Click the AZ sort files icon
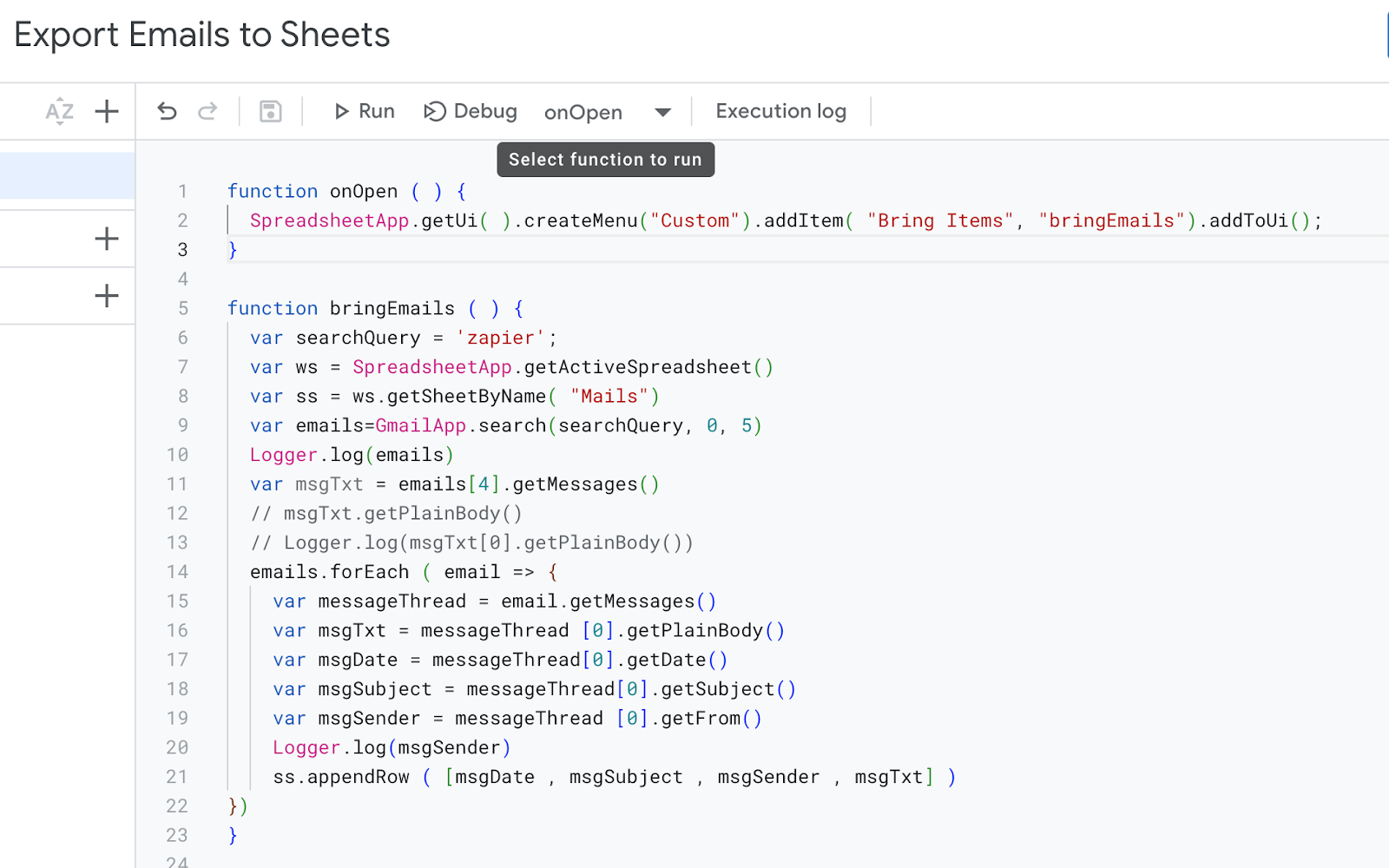The width and height of the screenshot is (1389, 868). pyautogui.click(x=59, y=111)
